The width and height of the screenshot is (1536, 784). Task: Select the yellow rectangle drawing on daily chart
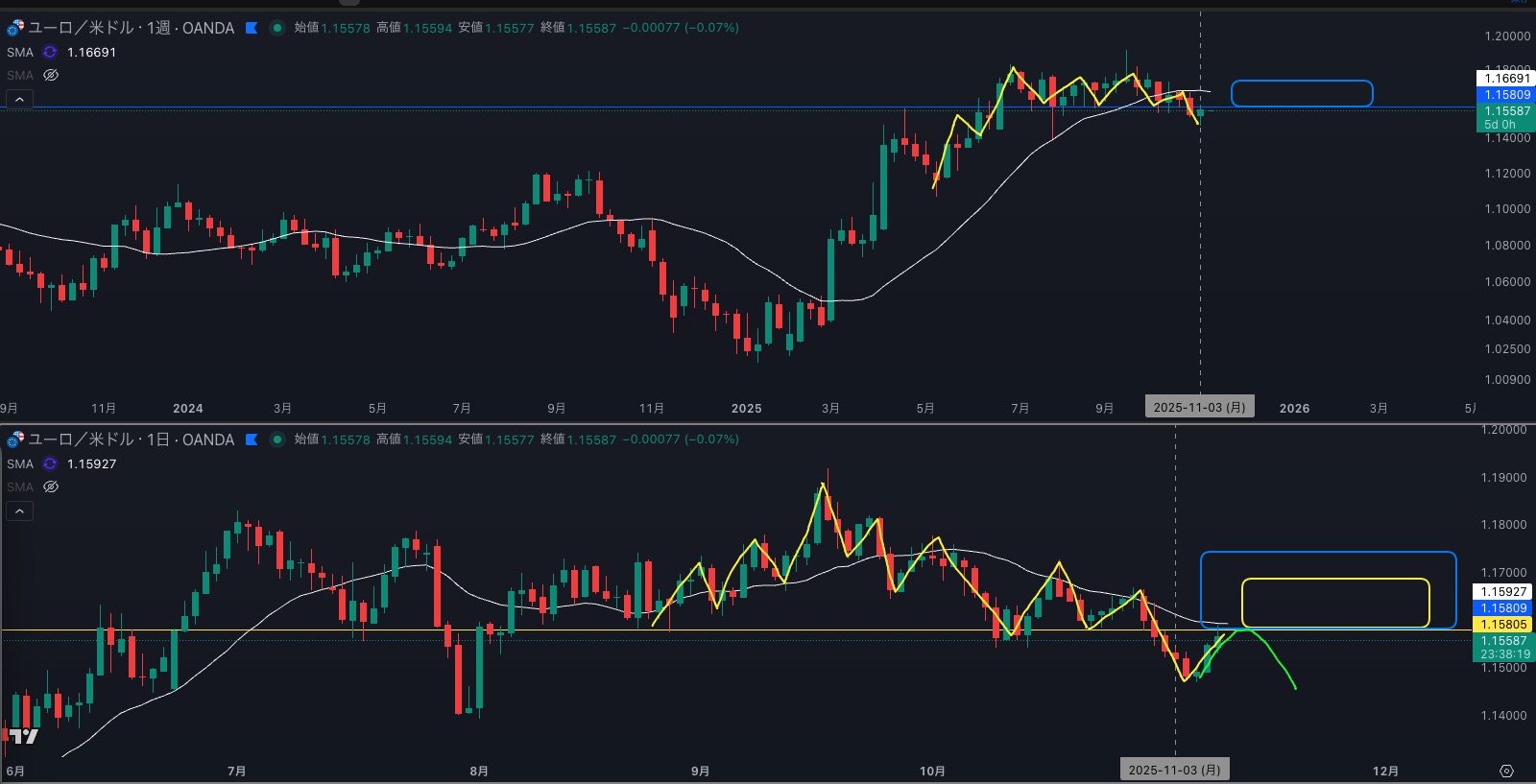1335,580
